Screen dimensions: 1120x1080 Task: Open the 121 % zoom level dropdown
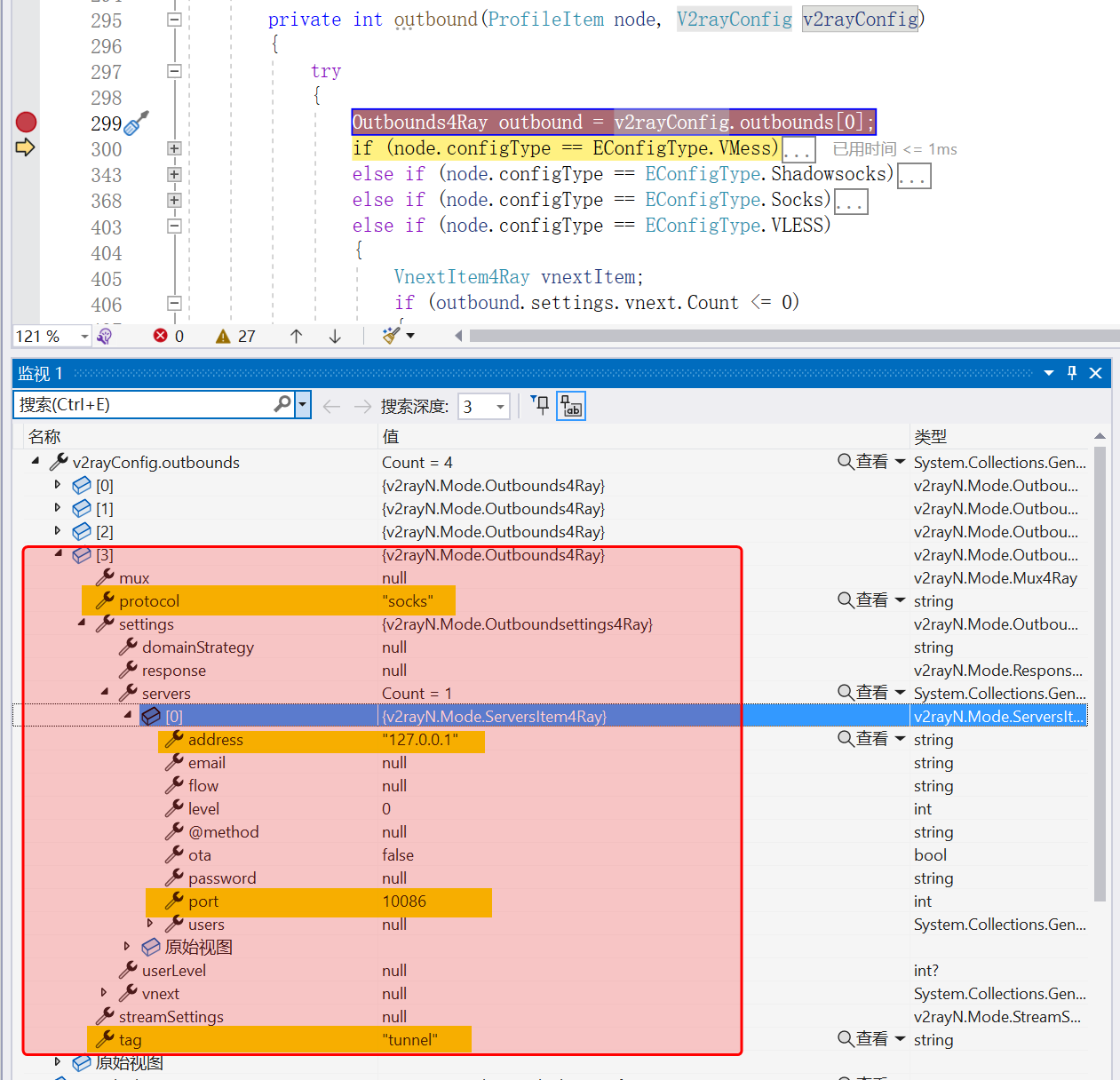pyautogui.click(x=84, y=336)
